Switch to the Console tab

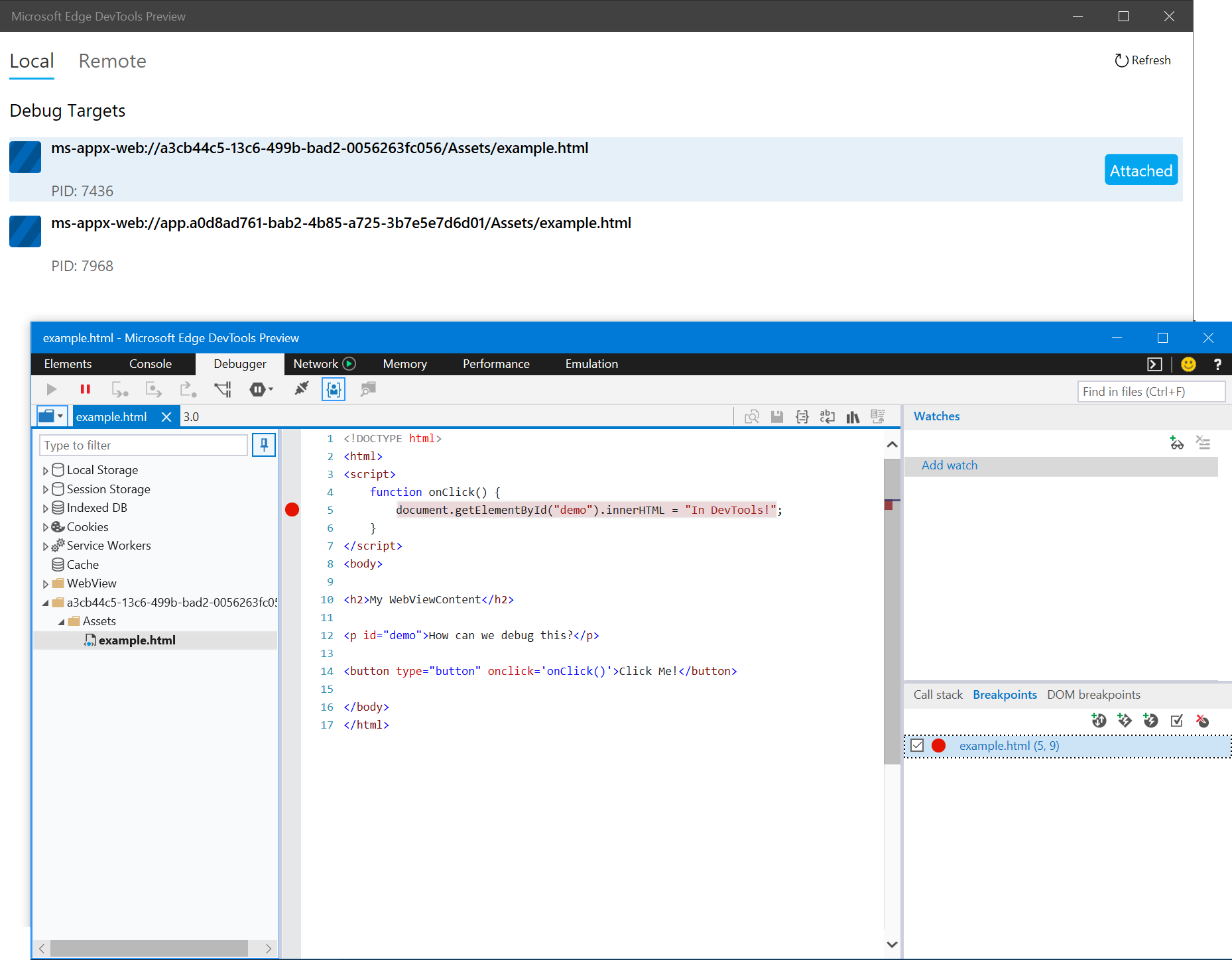click(151, 364)
